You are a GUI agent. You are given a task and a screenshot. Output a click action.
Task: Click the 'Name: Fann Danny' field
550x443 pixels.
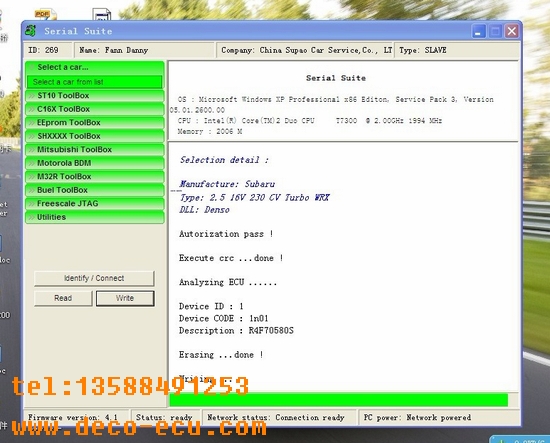click(145, 50)
